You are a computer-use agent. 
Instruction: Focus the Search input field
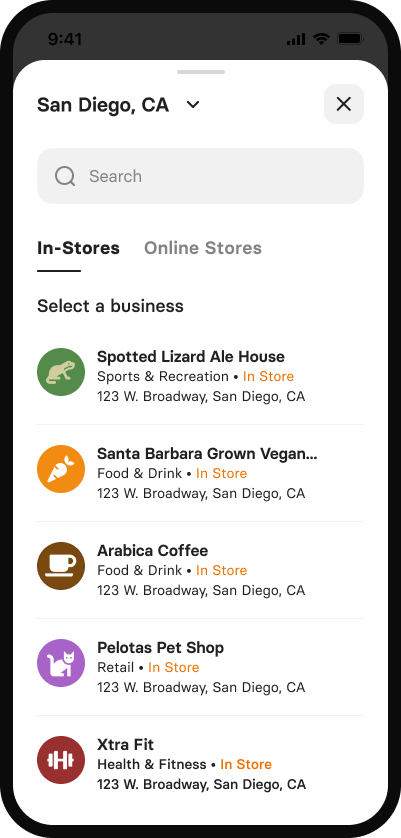tap(200, 176)
